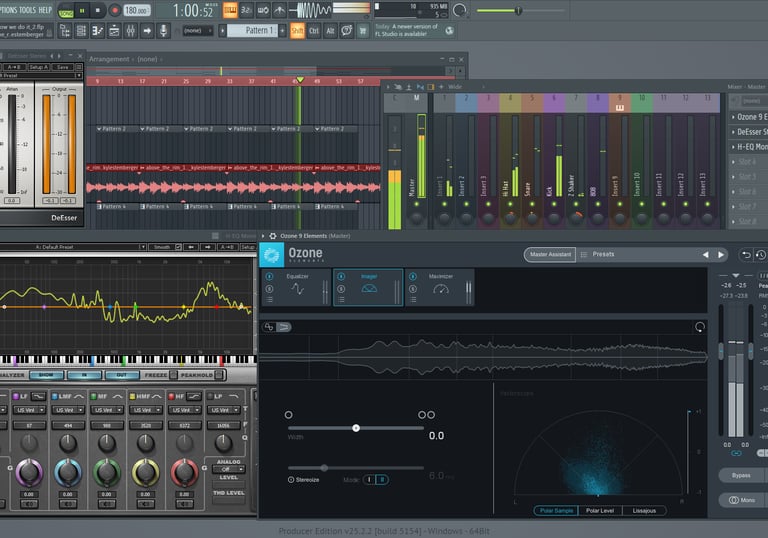
Task: Select the Equalizer module in Ozone
Action: (x=296, y=288)
